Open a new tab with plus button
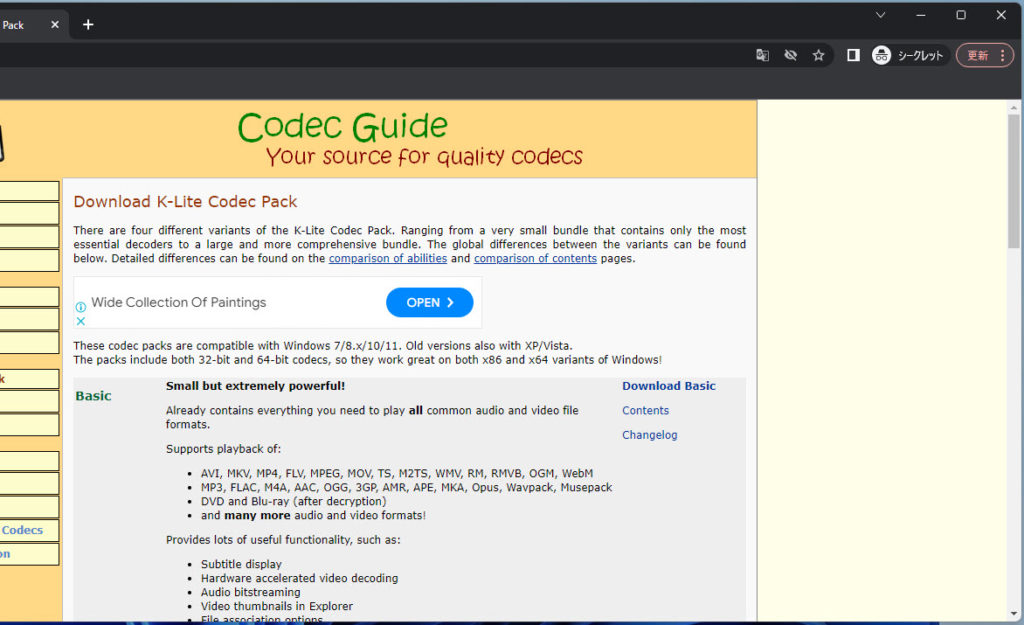Screen dimensions: 1024x625 point(88,24)
